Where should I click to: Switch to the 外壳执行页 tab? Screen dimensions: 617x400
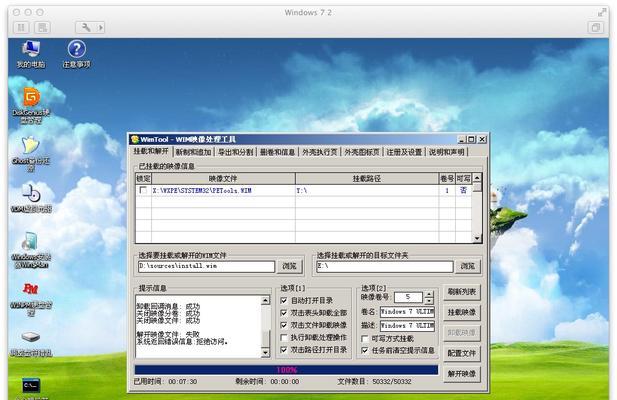320,152
